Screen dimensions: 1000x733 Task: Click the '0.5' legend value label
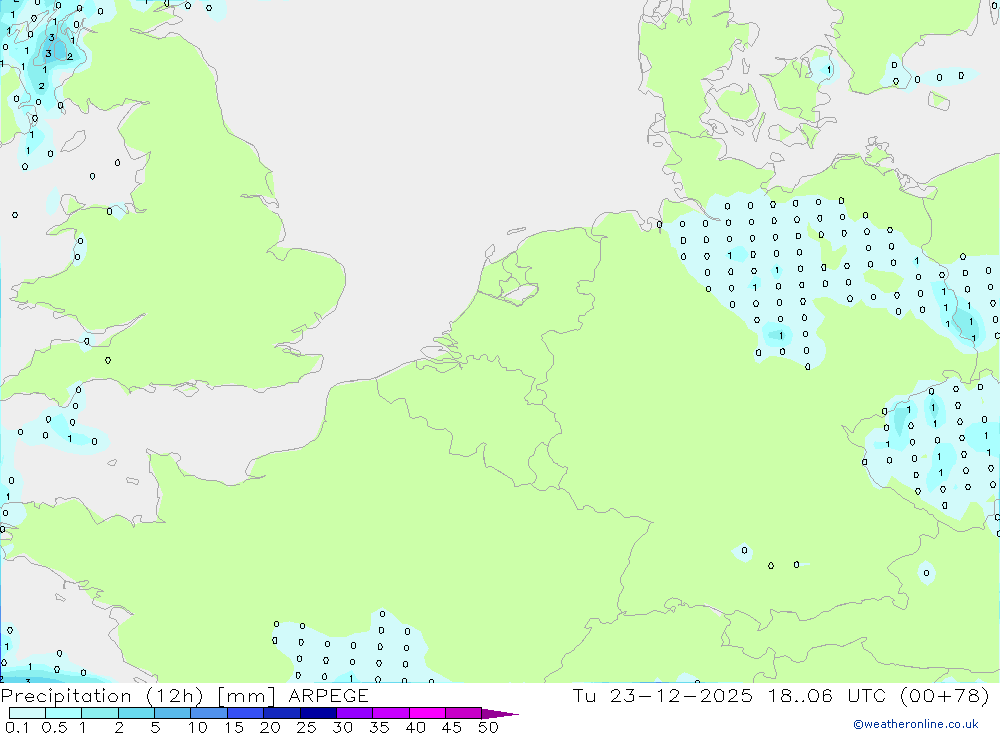click(54, 727)
